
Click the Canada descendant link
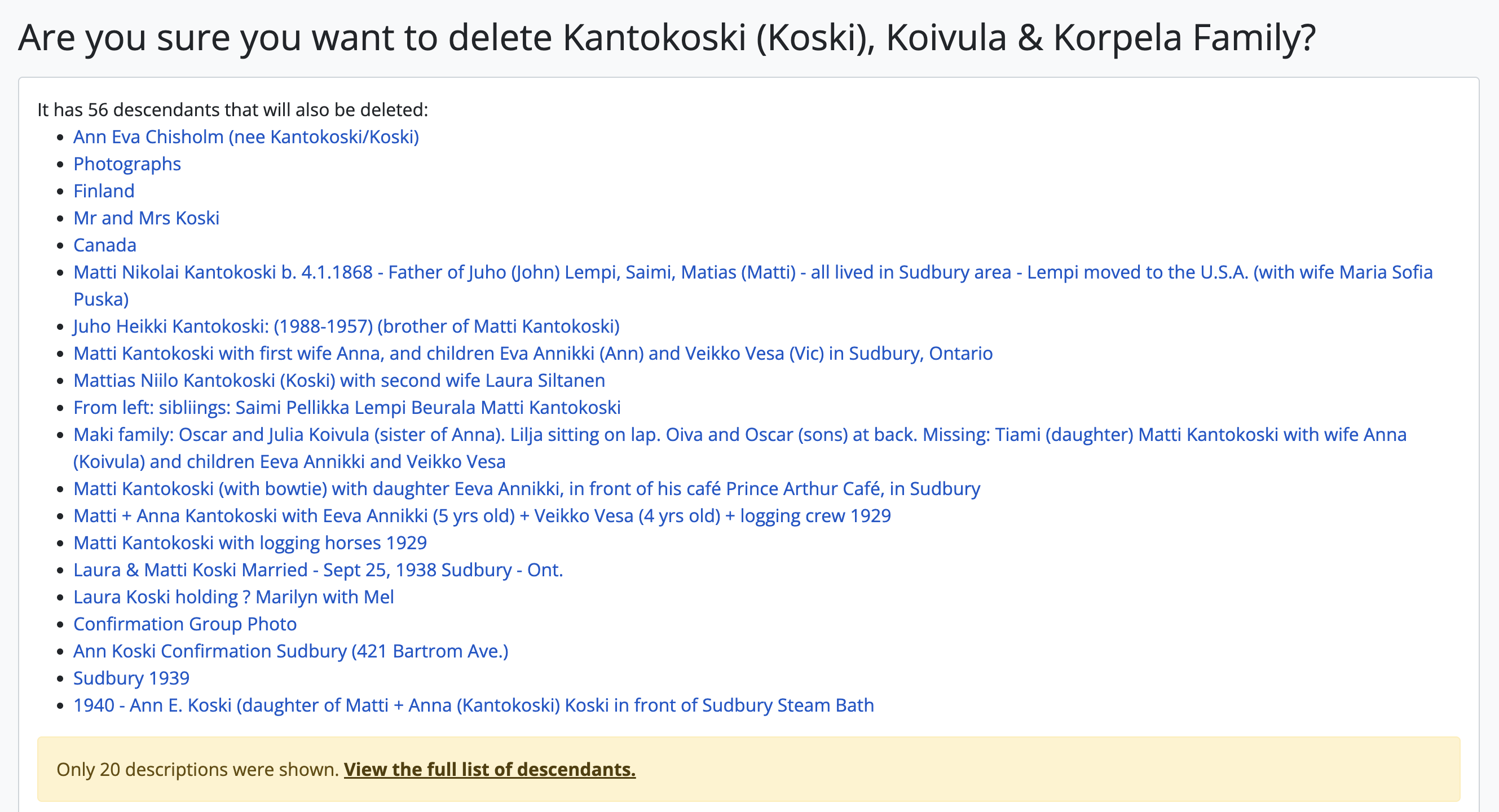pos(105,245)
